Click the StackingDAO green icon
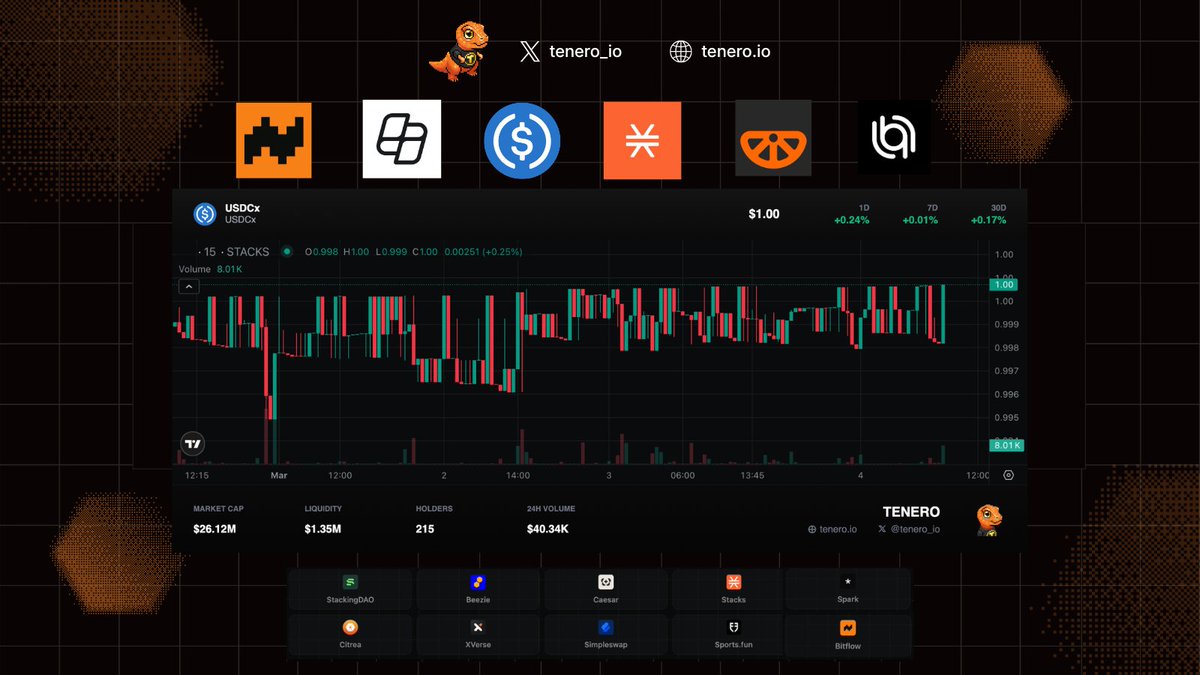The image size is (1200, 675). [x=350, y=582]
